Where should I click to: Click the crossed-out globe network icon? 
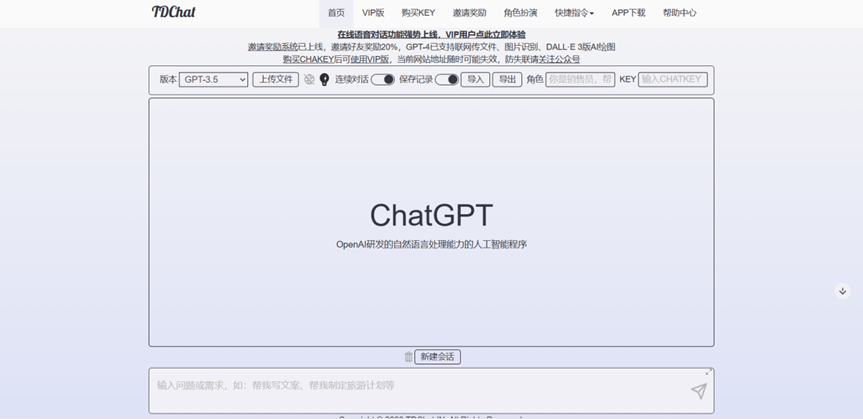309,79
